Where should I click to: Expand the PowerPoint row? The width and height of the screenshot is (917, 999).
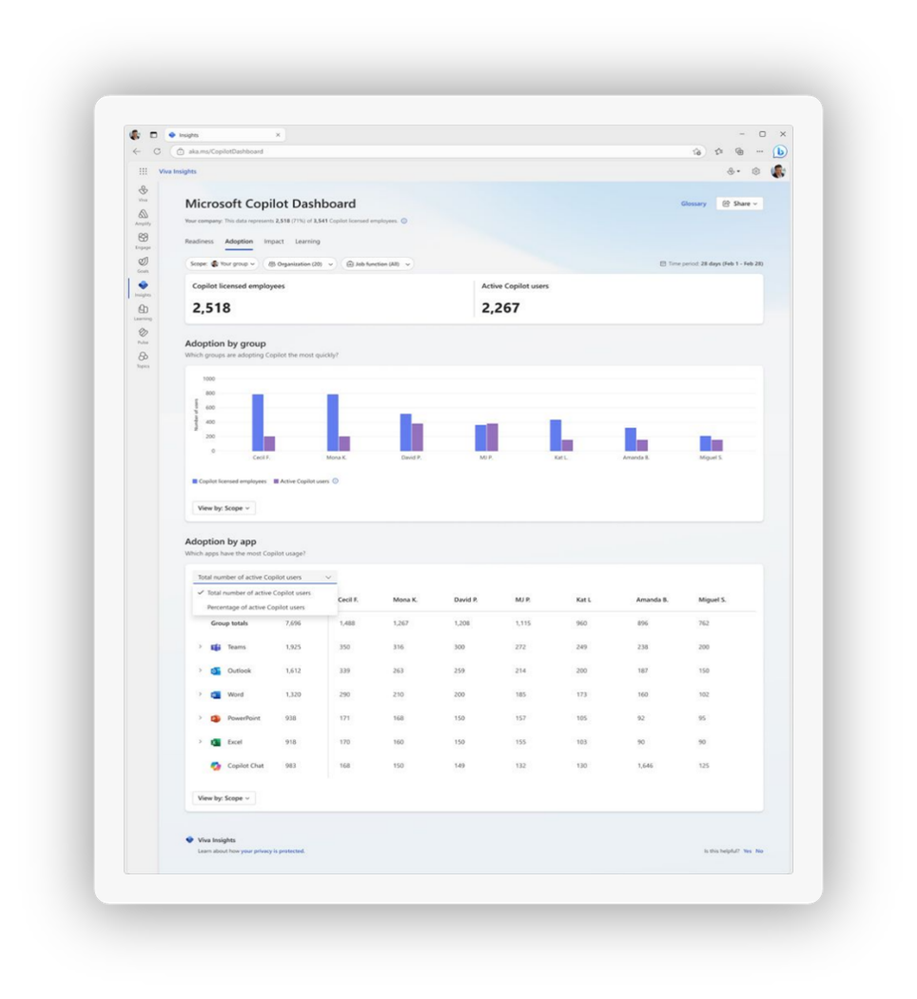click(200, 718)
